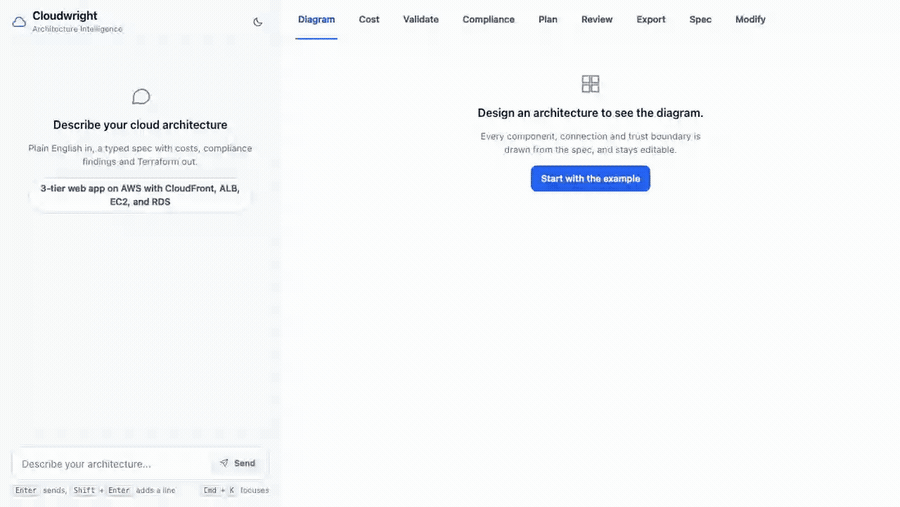This screenshot has height=507, width=900.
Task: Click the 'Shift + Enter adds a line' hint
Action: click(123, 490)
